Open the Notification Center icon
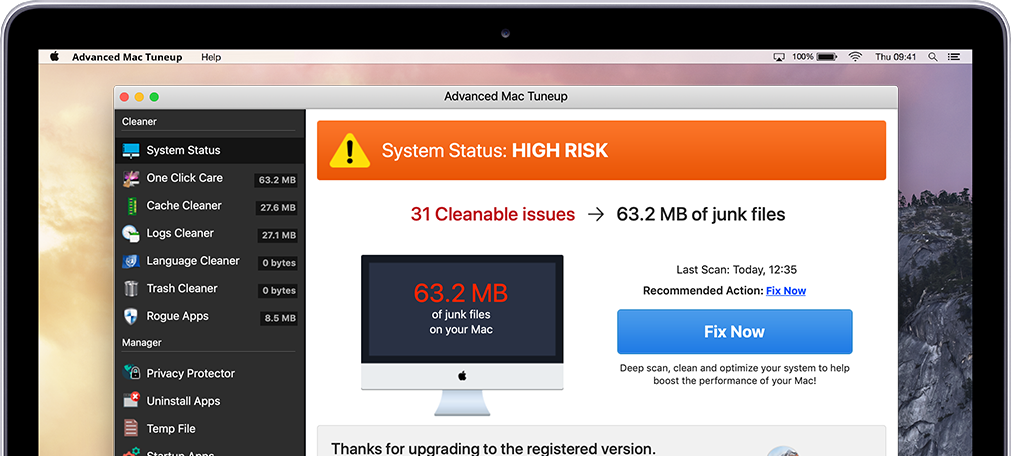The width and height of the screenshot is (1011, 456). tap(954, 57)
